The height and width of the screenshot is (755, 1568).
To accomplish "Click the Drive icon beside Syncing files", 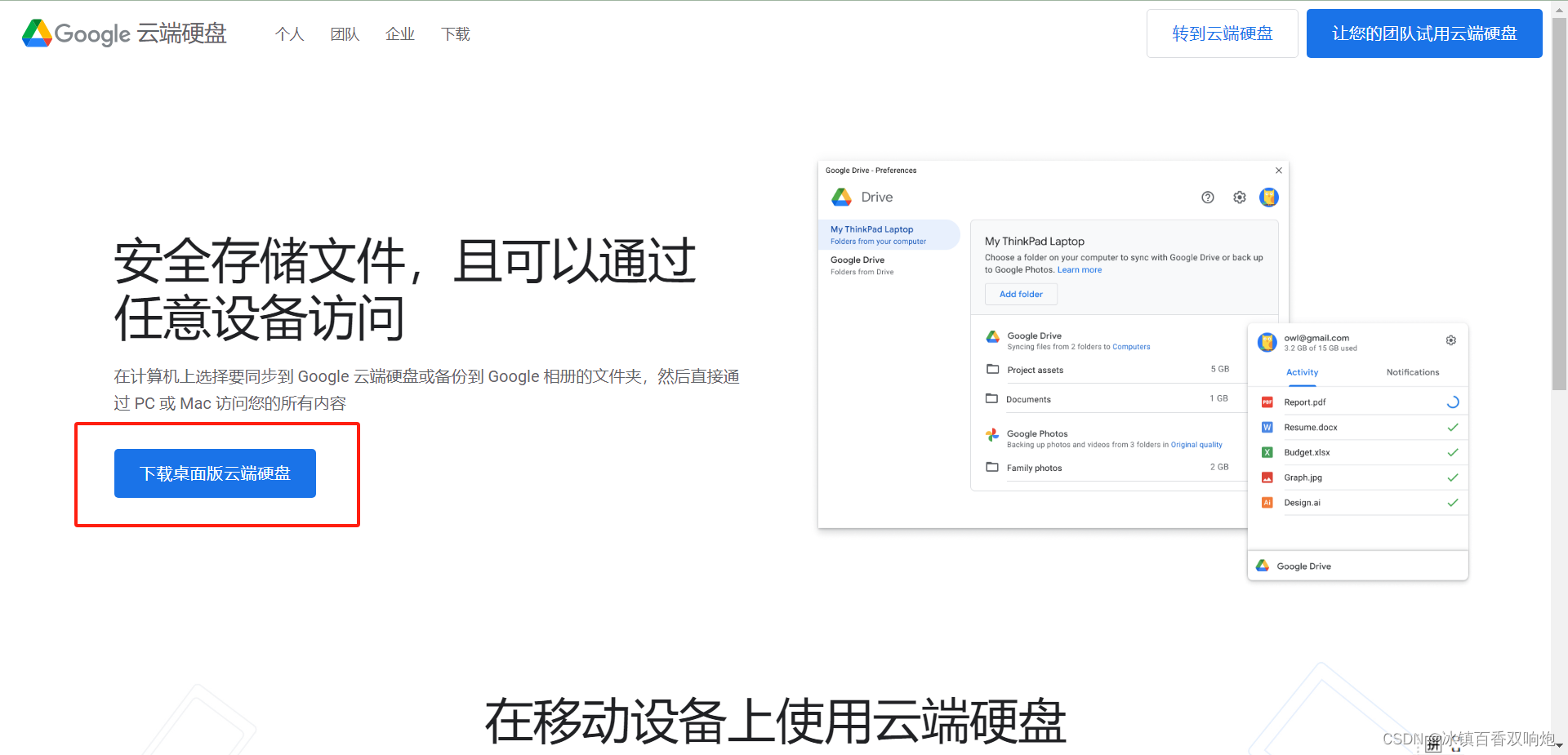I will click(x=993, y=336).
